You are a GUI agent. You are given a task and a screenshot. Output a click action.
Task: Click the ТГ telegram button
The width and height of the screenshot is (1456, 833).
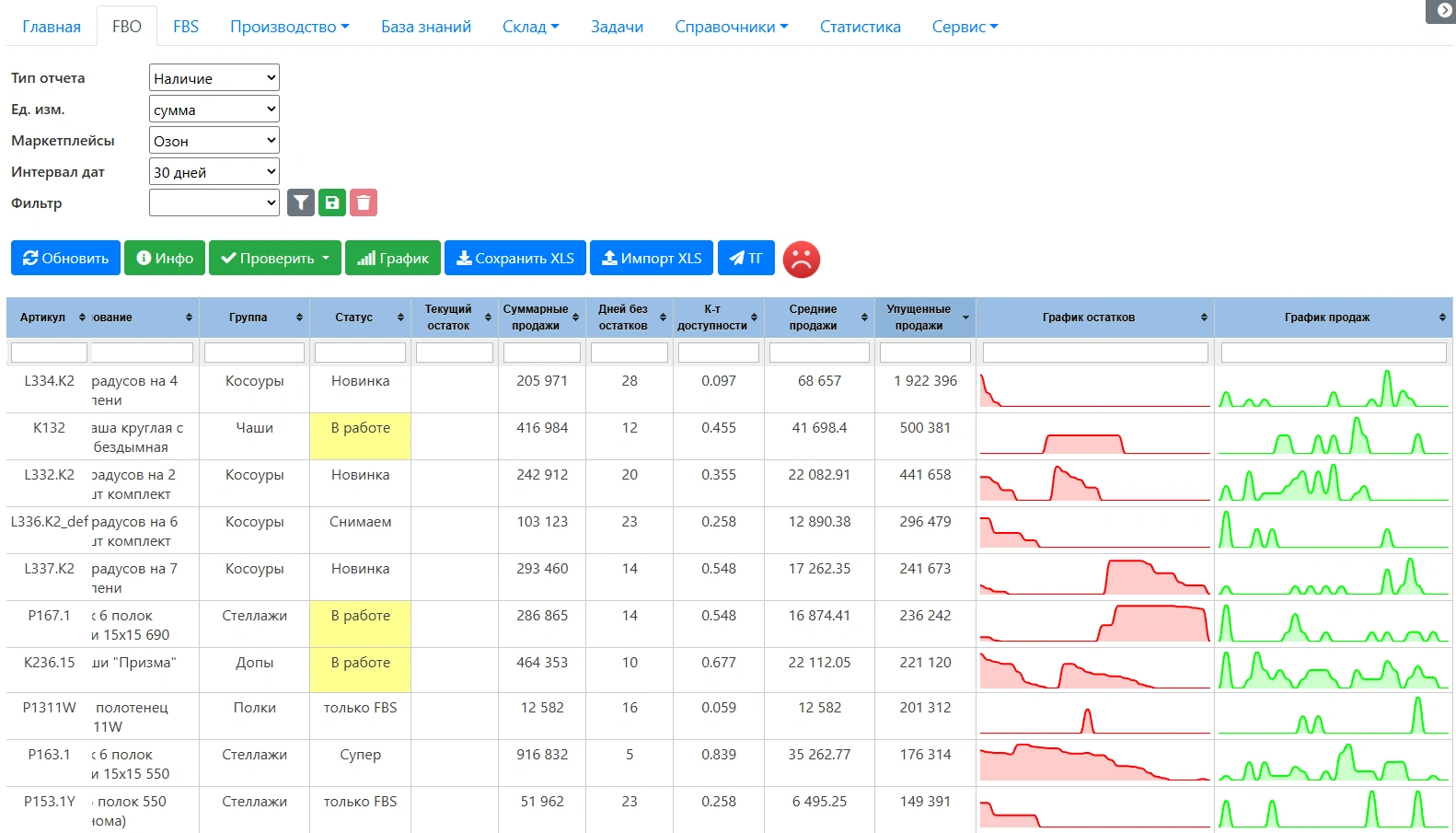coord(746,258)
